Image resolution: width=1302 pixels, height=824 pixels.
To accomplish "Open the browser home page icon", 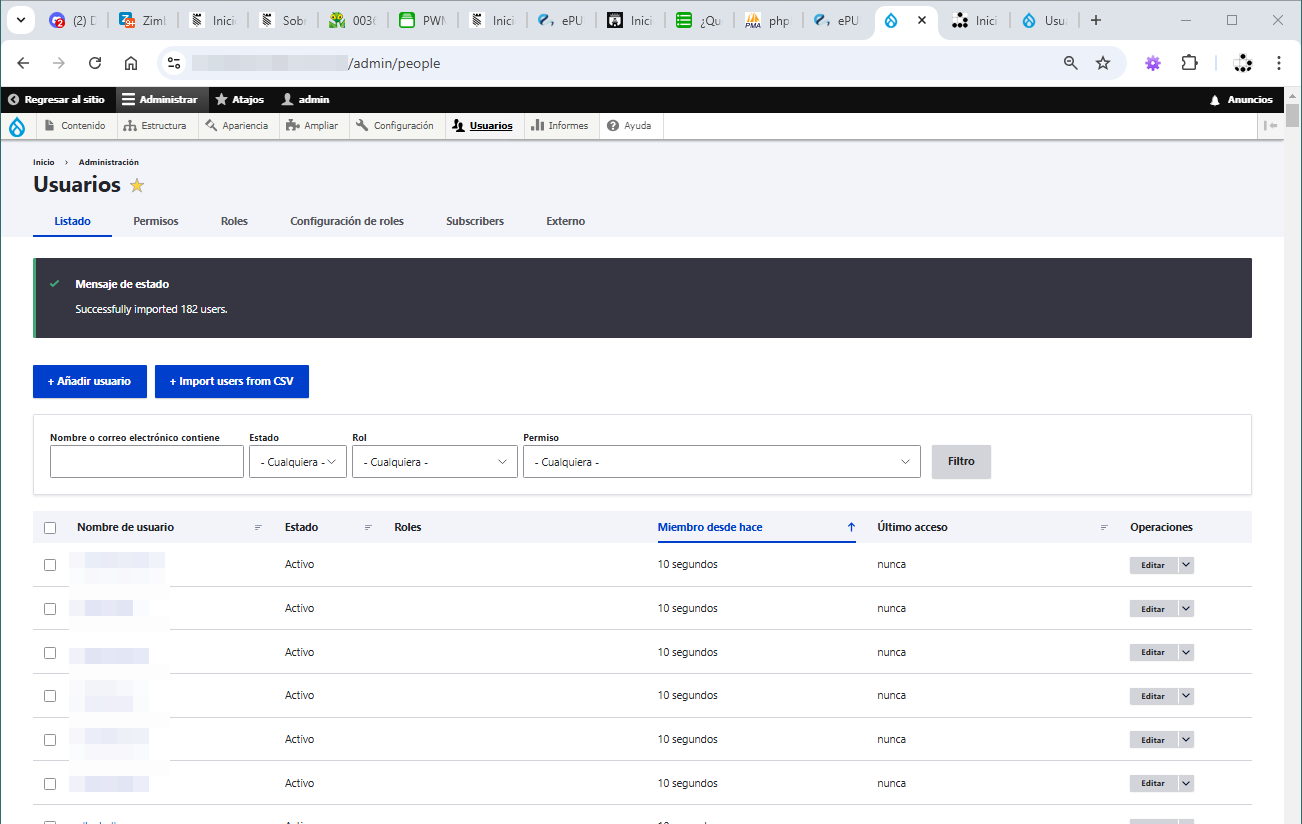I will [131, 63].
